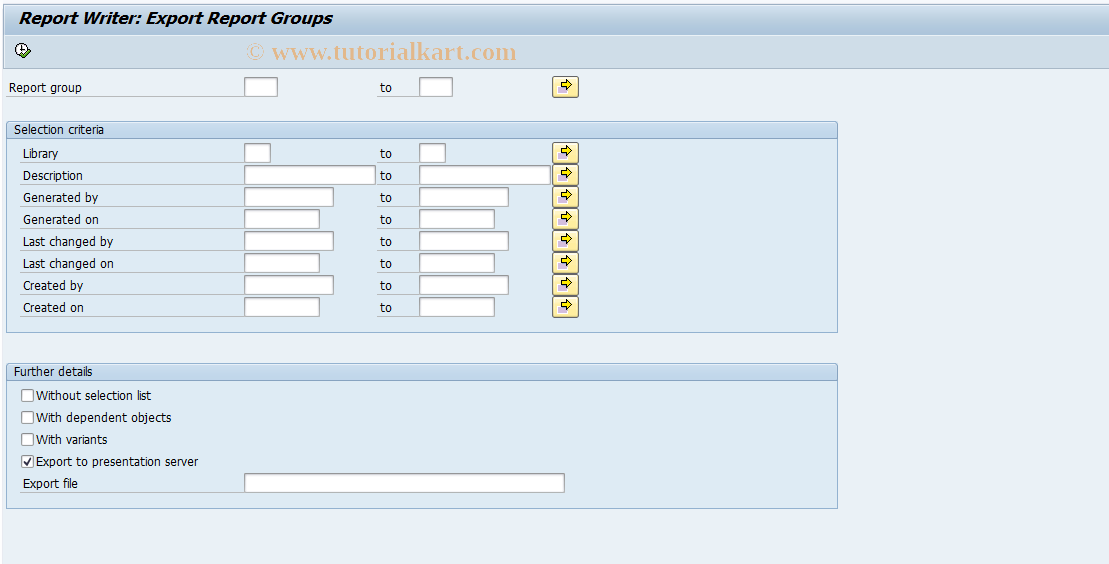1109x564 pixels.
Task: Click the Last changed on label
Action: point(68,263)
